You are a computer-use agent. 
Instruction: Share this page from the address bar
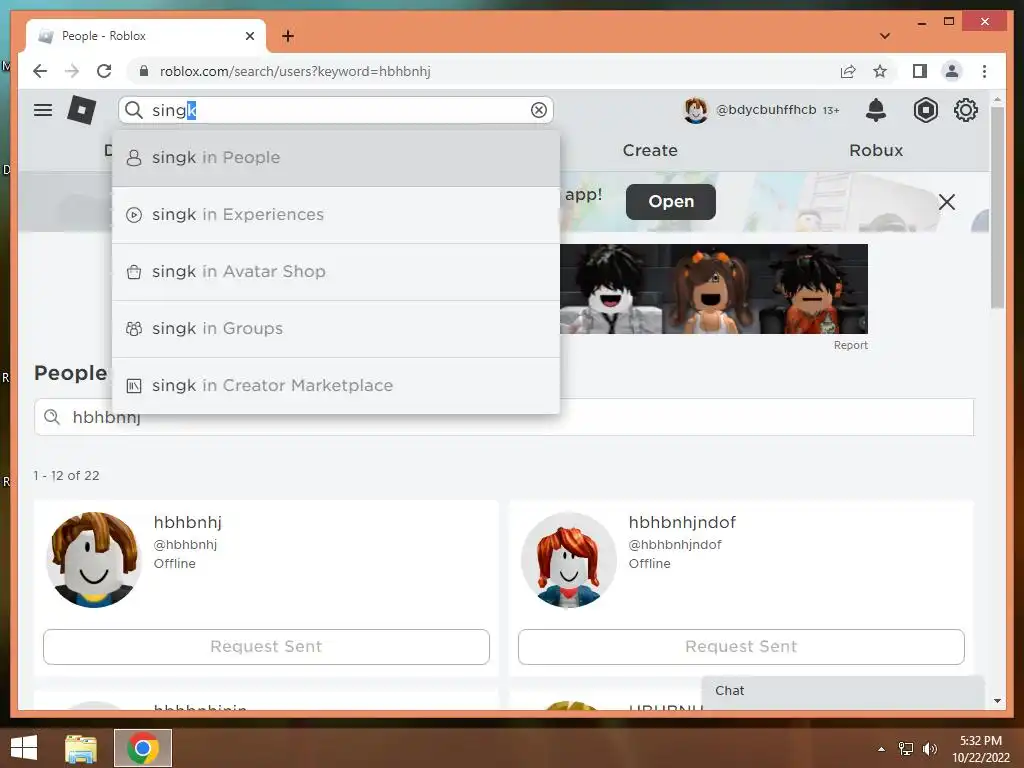click(848, 71)
